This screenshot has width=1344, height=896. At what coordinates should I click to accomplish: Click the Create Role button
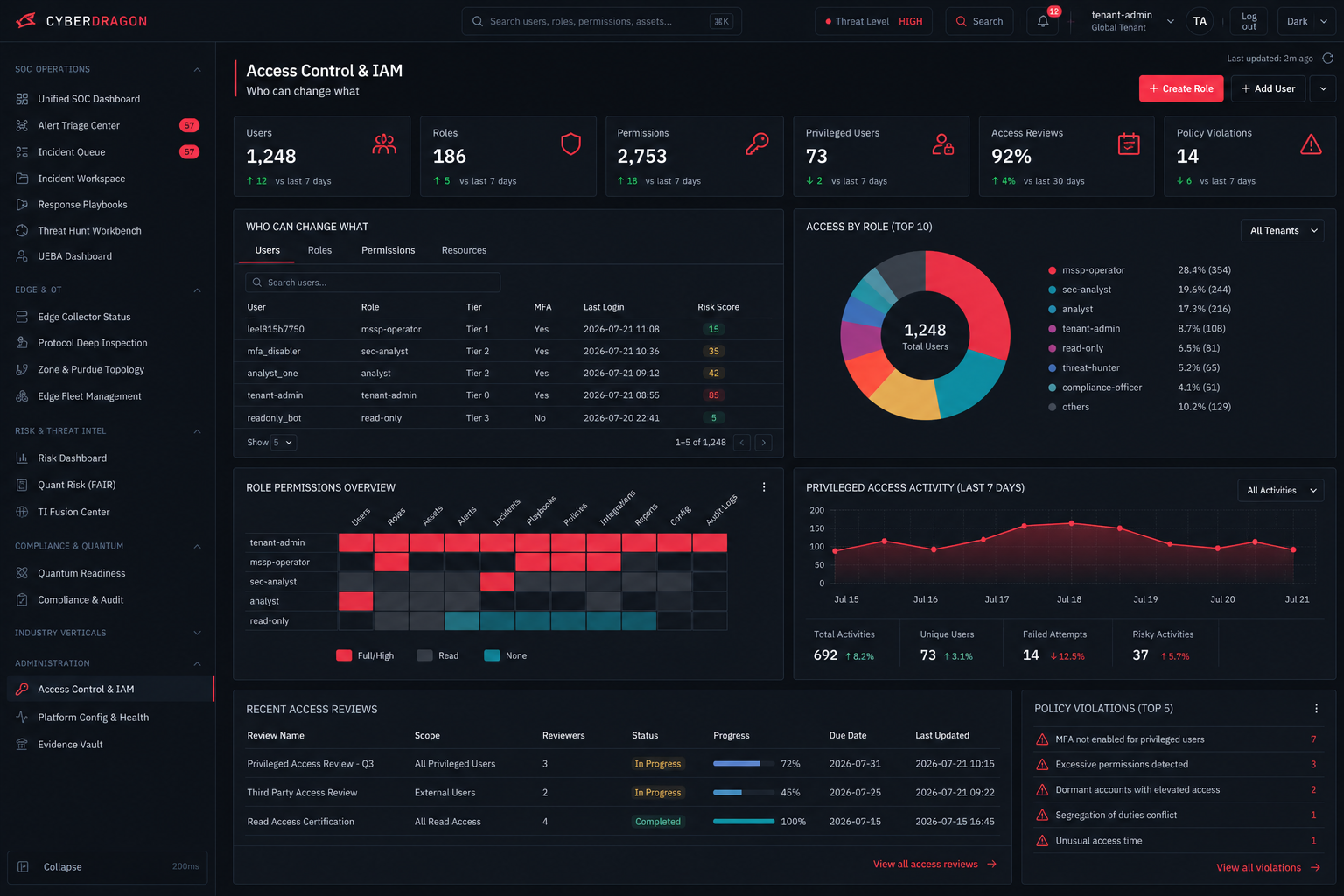click(x=1181, y=88)
